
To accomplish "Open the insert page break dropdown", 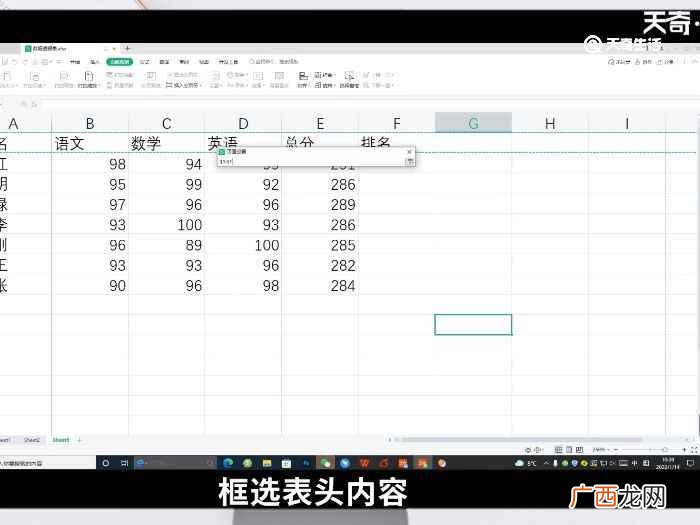I will [184, 85].
